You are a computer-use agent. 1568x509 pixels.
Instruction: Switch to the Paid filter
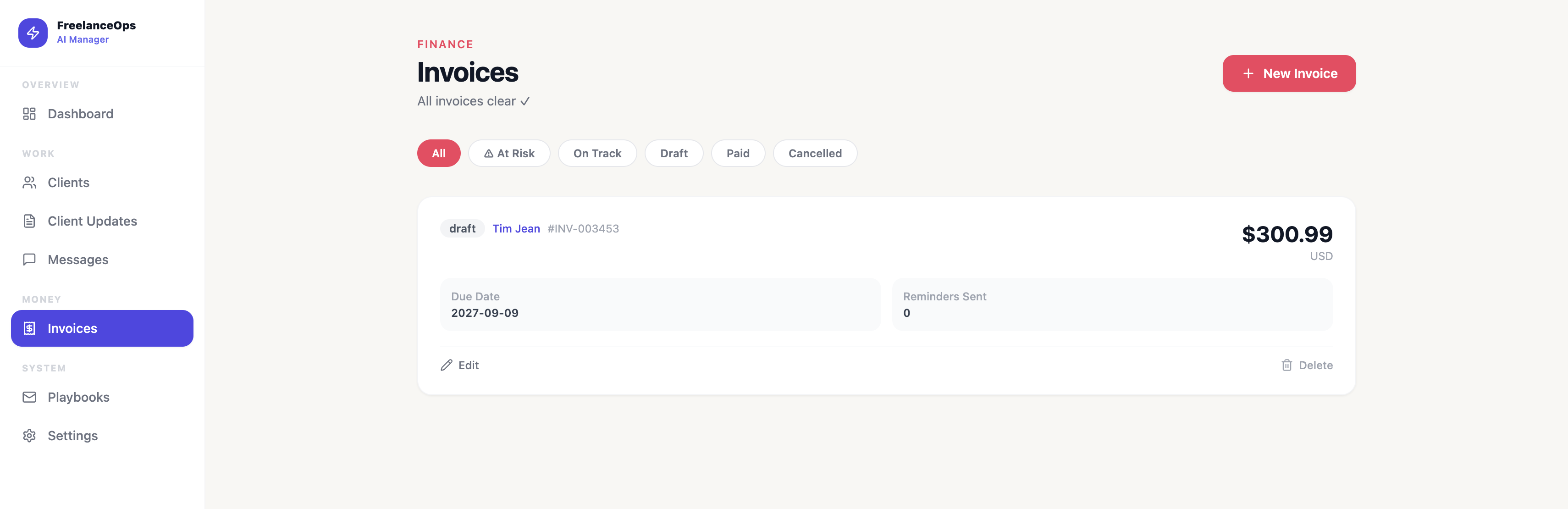tap(738, 154)
